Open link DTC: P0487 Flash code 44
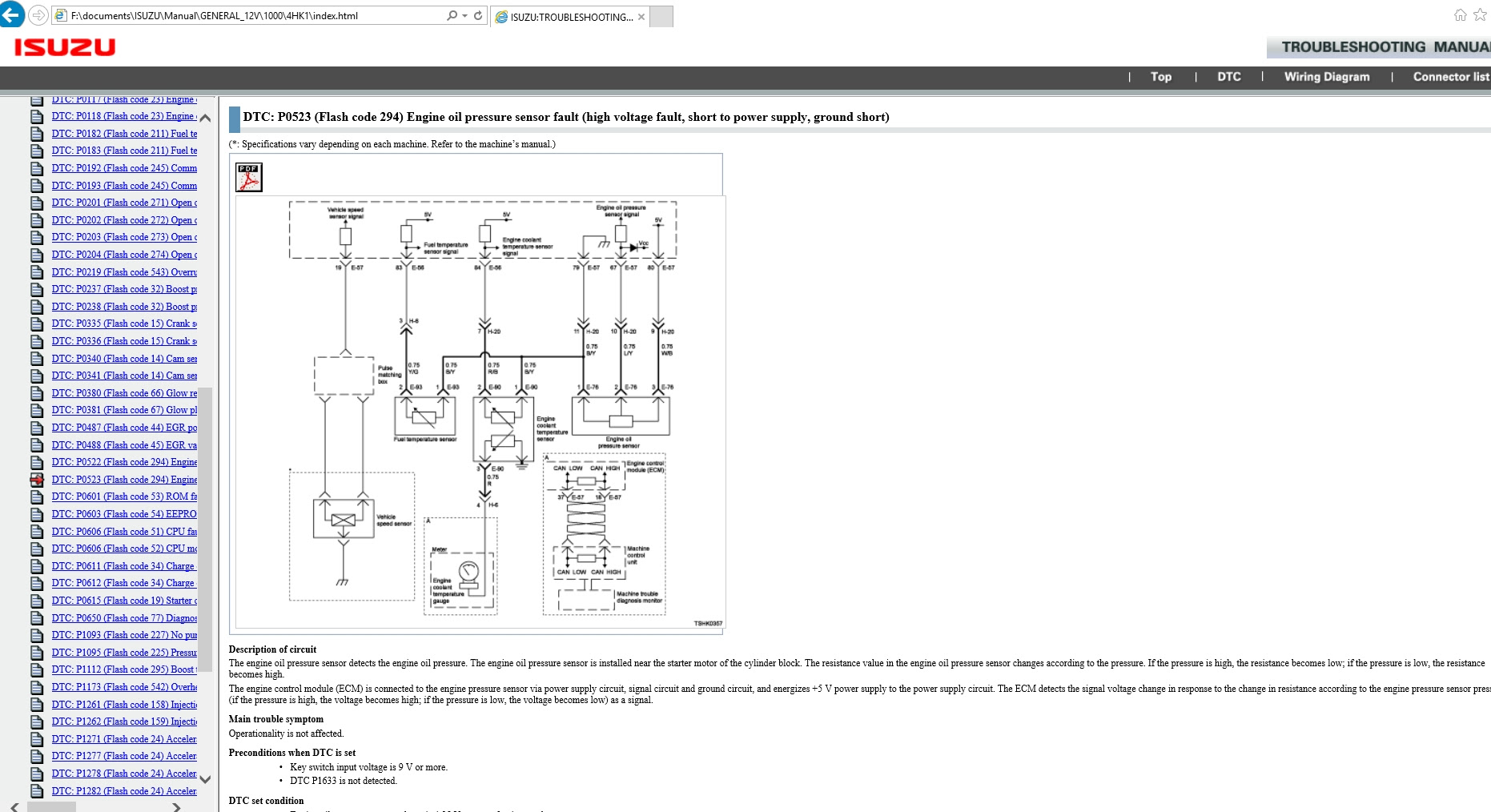Viewport: 1491px width, 812px height. tap(124, 428)
